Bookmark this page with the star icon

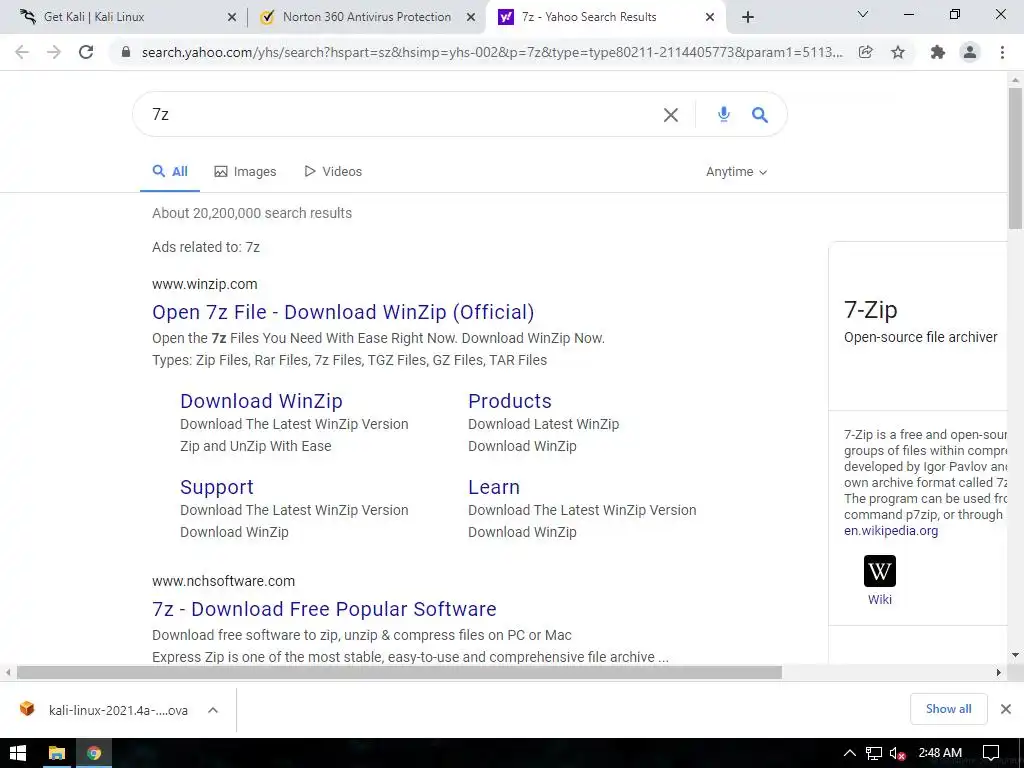898,52
